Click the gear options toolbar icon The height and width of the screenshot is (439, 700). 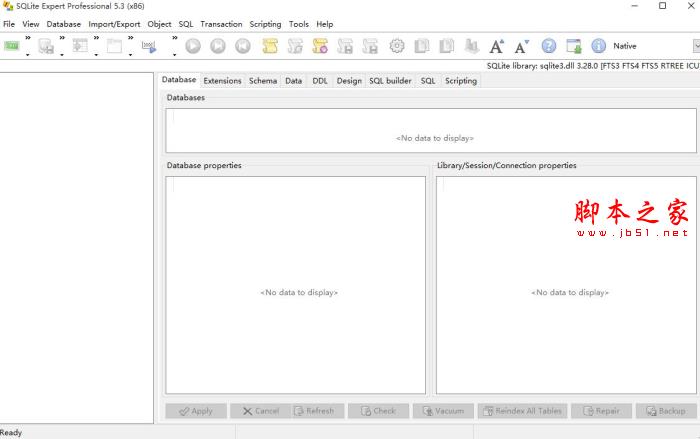point(396,46)
